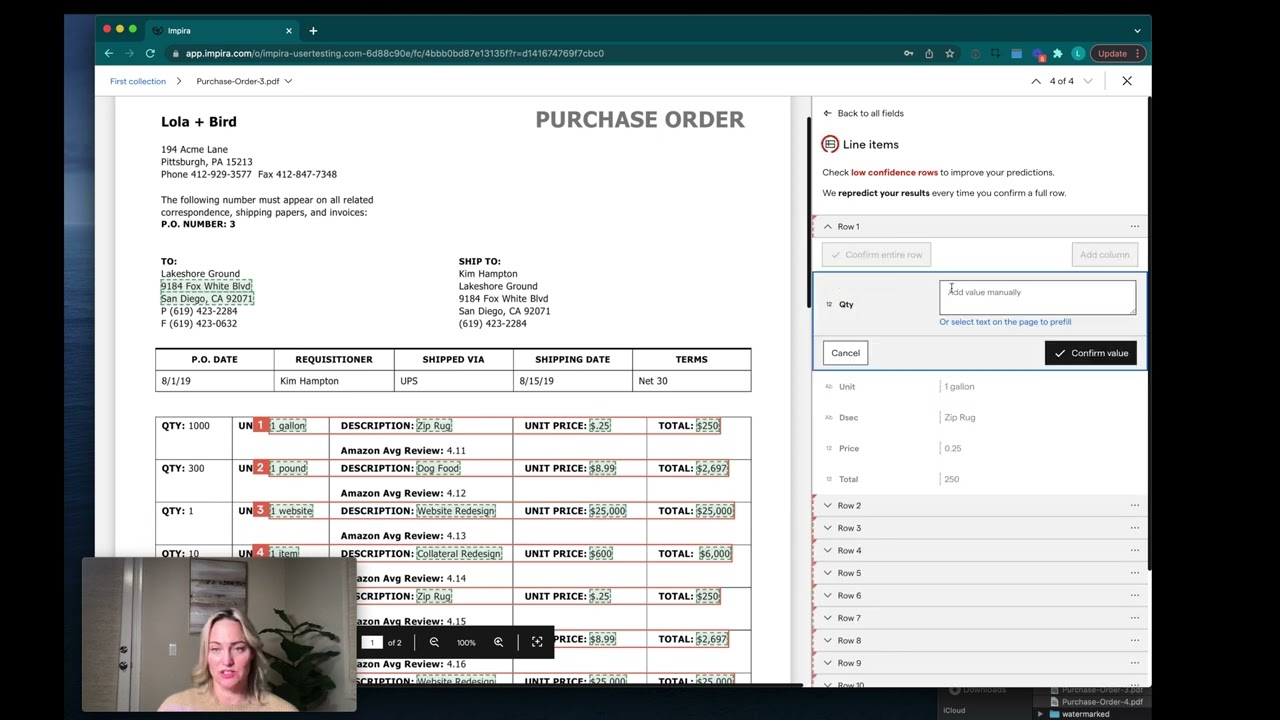1280x720 pixels.
Task: Click Or select text on page link
Action: (x=1005, y=322)
